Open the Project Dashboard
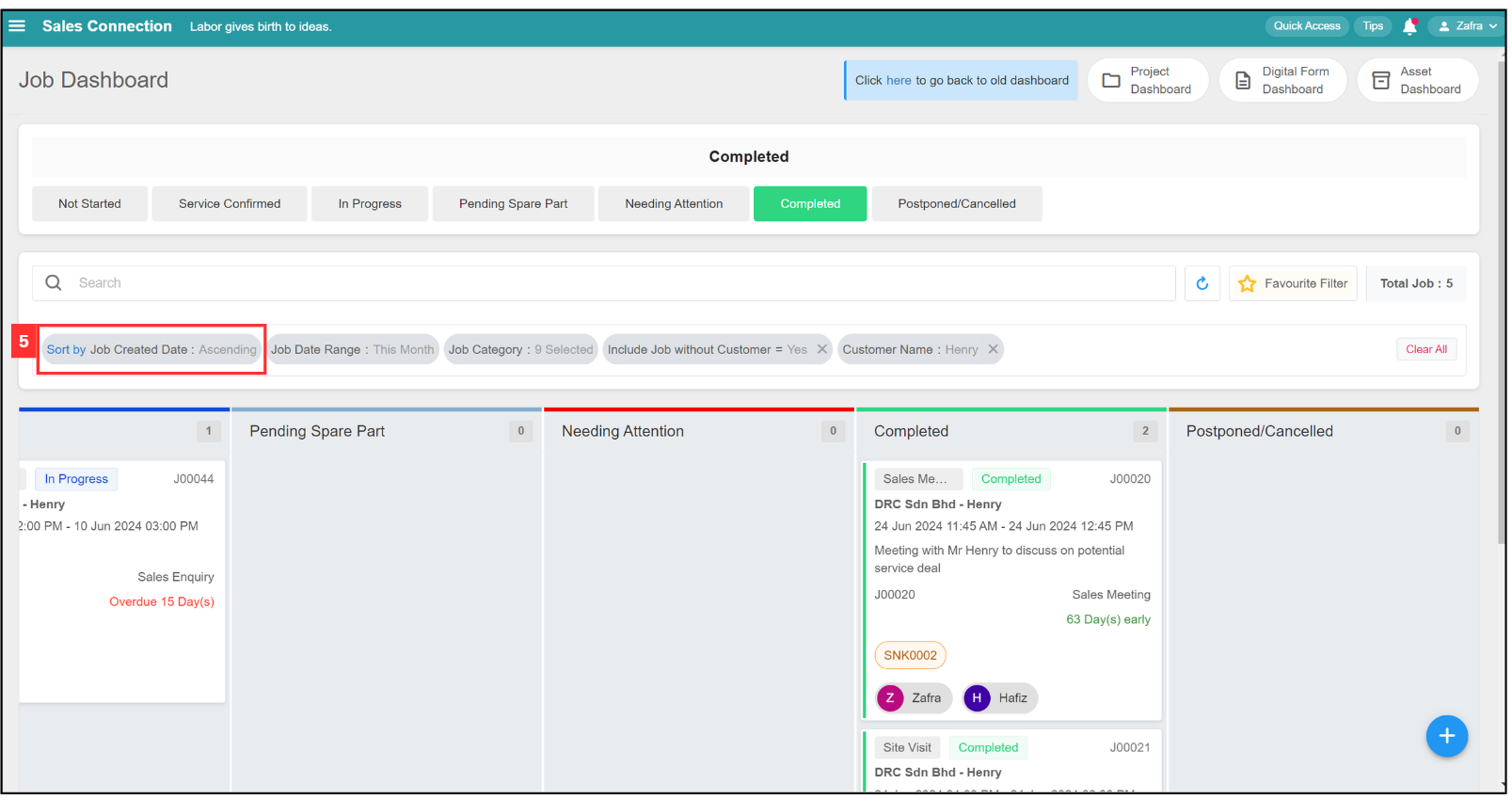 (1148, 80)
